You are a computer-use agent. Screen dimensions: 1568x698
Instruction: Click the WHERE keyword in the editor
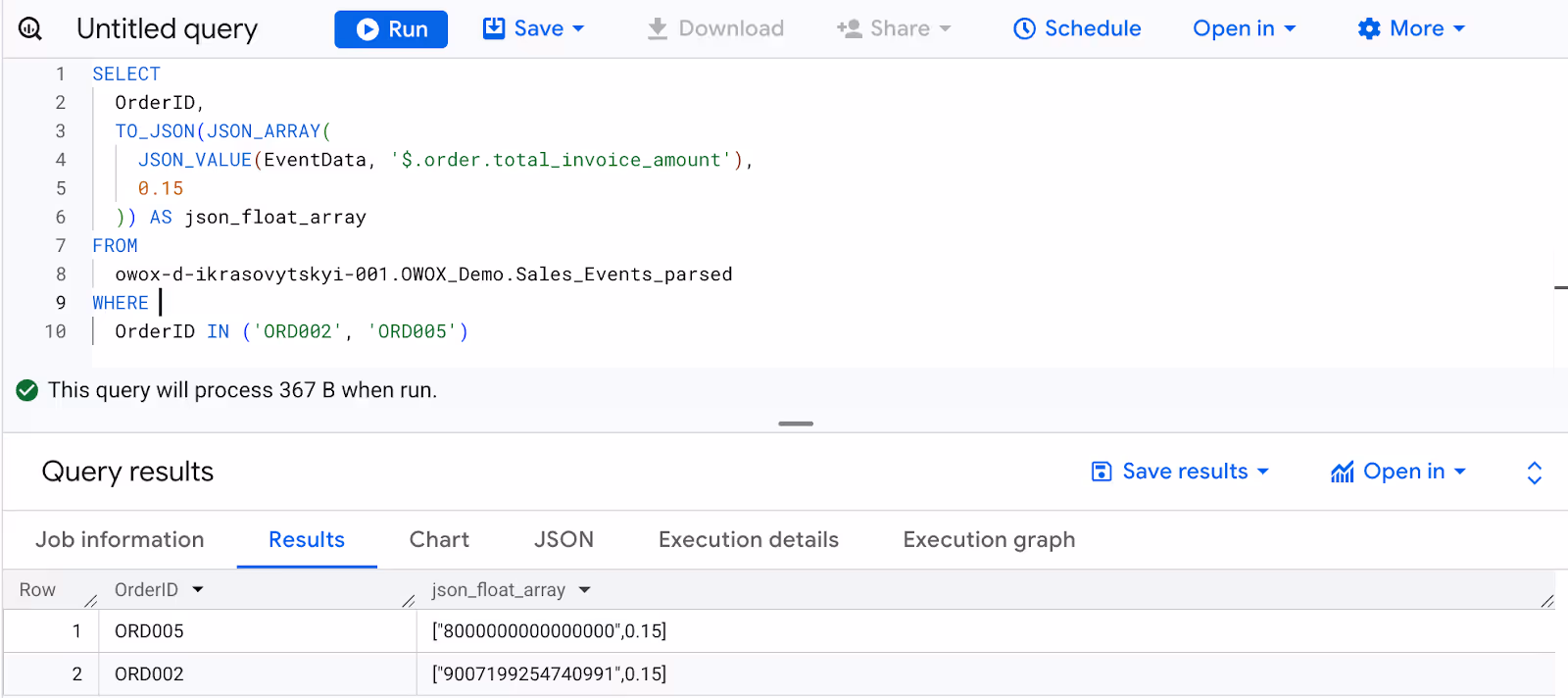tap(121, 303)
